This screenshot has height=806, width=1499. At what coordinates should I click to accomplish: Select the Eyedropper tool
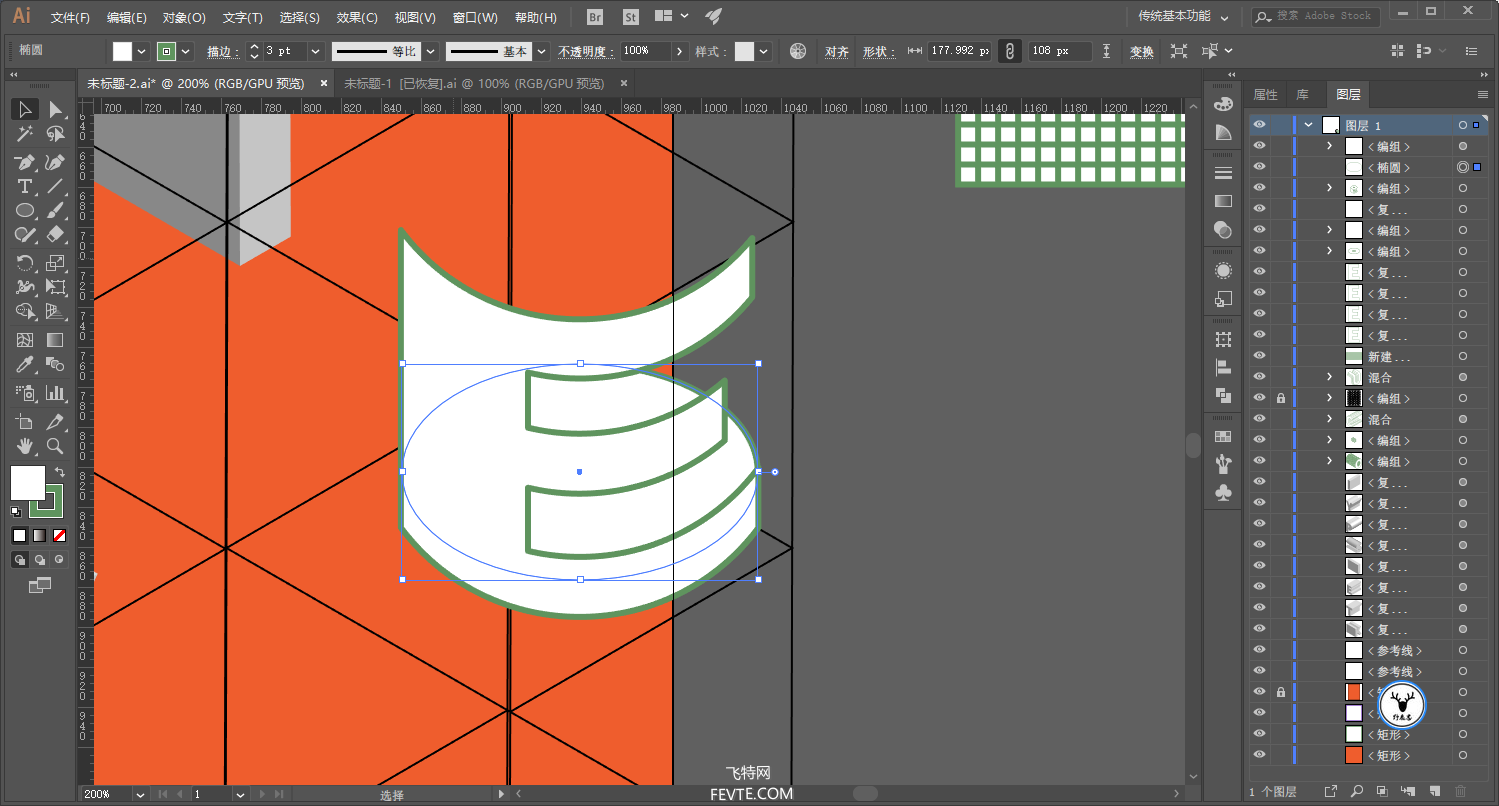pos(25,364)
